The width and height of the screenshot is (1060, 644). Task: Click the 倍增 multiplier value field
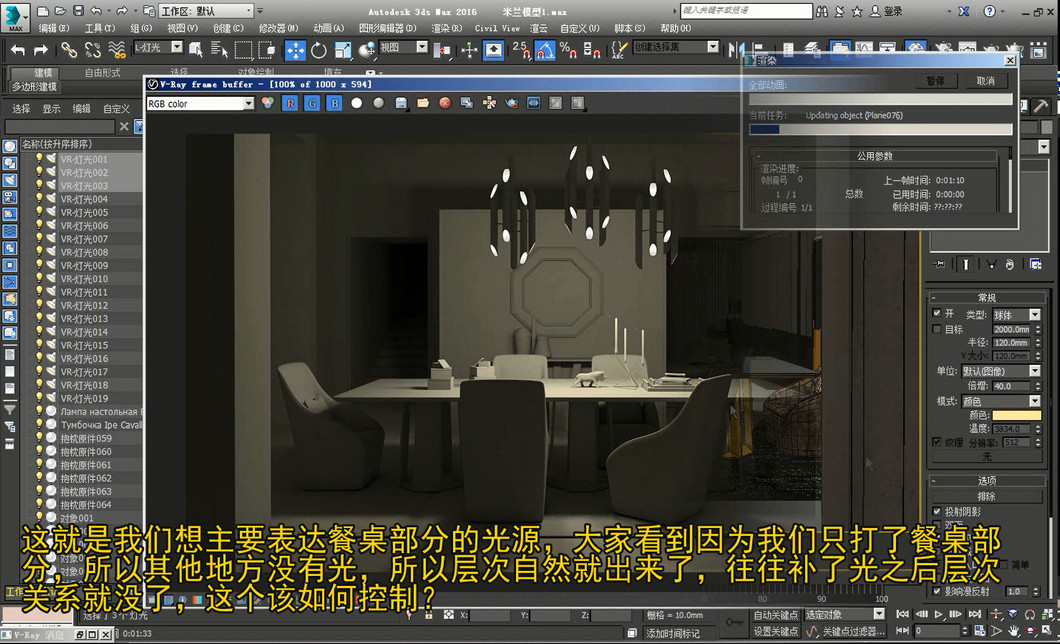[1012, 386]
